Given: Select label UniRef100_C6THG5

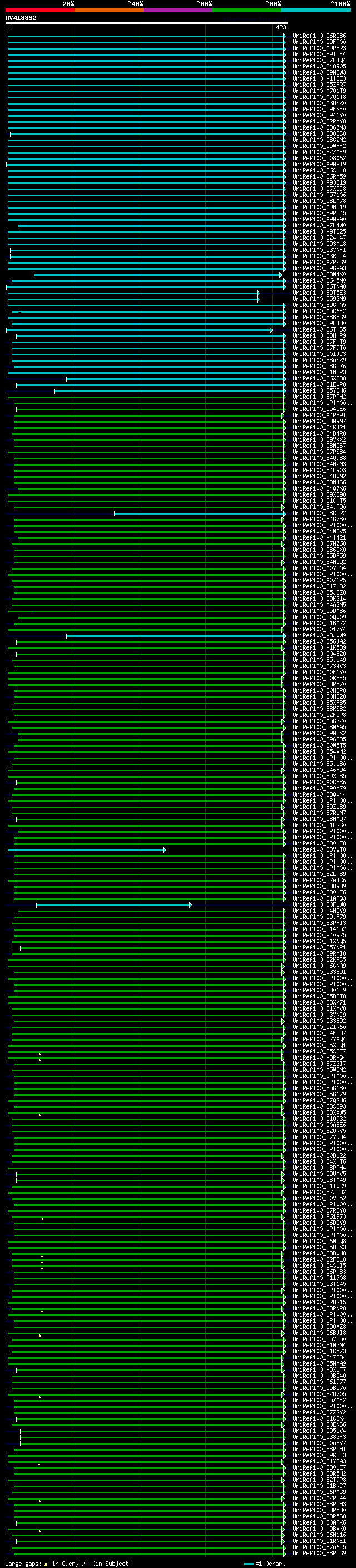Looking at the screenshot, I should pos(319,329).
